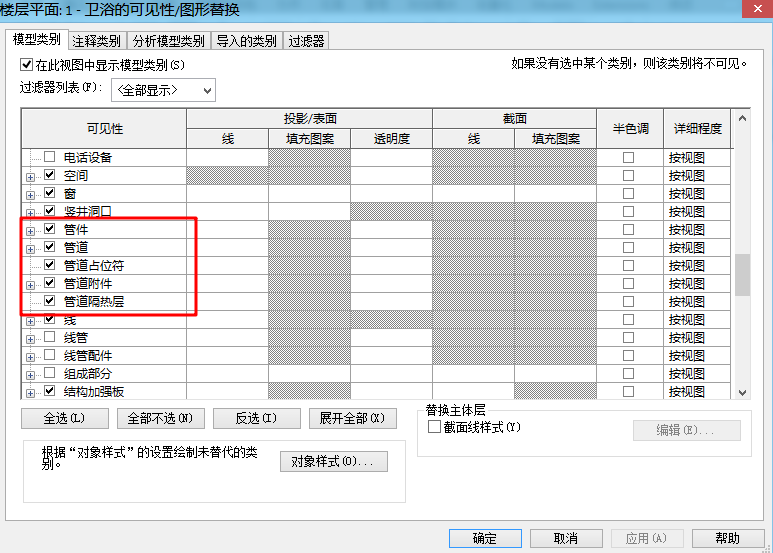This screenshot has width=773, height=553.
Task: Click the 半色调 column header
Action: click(630, 129)
